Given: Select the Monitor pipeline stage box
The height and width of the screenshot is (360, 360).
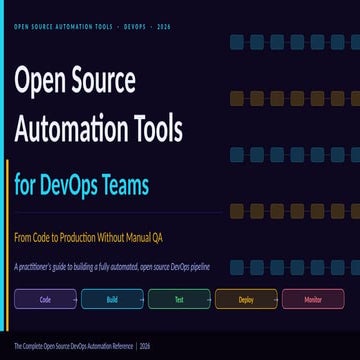Looking at the screenshot, I should (313, 299).
